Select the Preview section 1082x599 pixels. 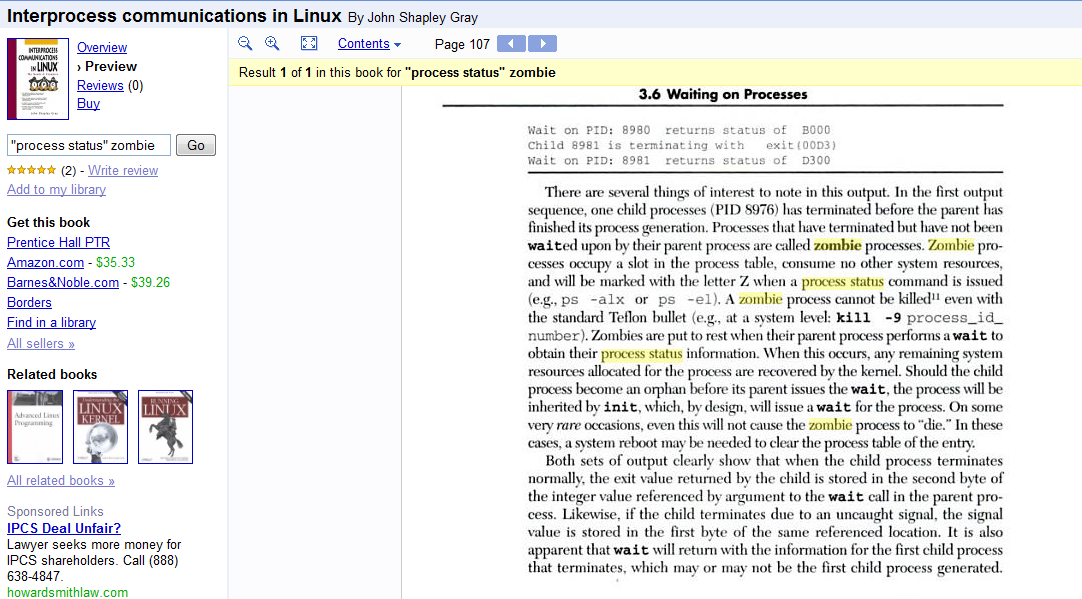coord(110,66)
